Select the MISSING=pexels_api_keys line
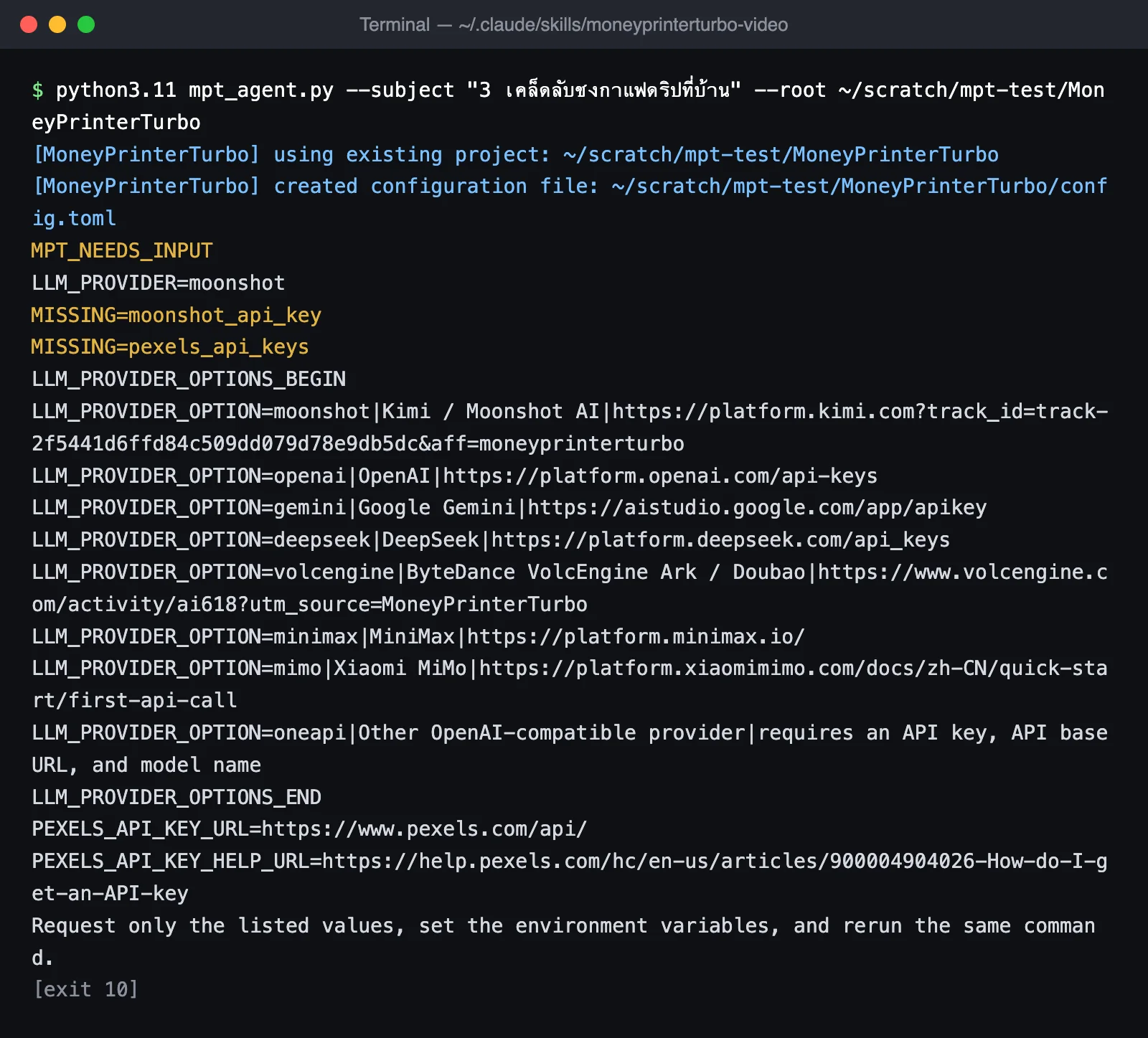Viewport: 1148px width, 1038px height. tap(170, 346)
